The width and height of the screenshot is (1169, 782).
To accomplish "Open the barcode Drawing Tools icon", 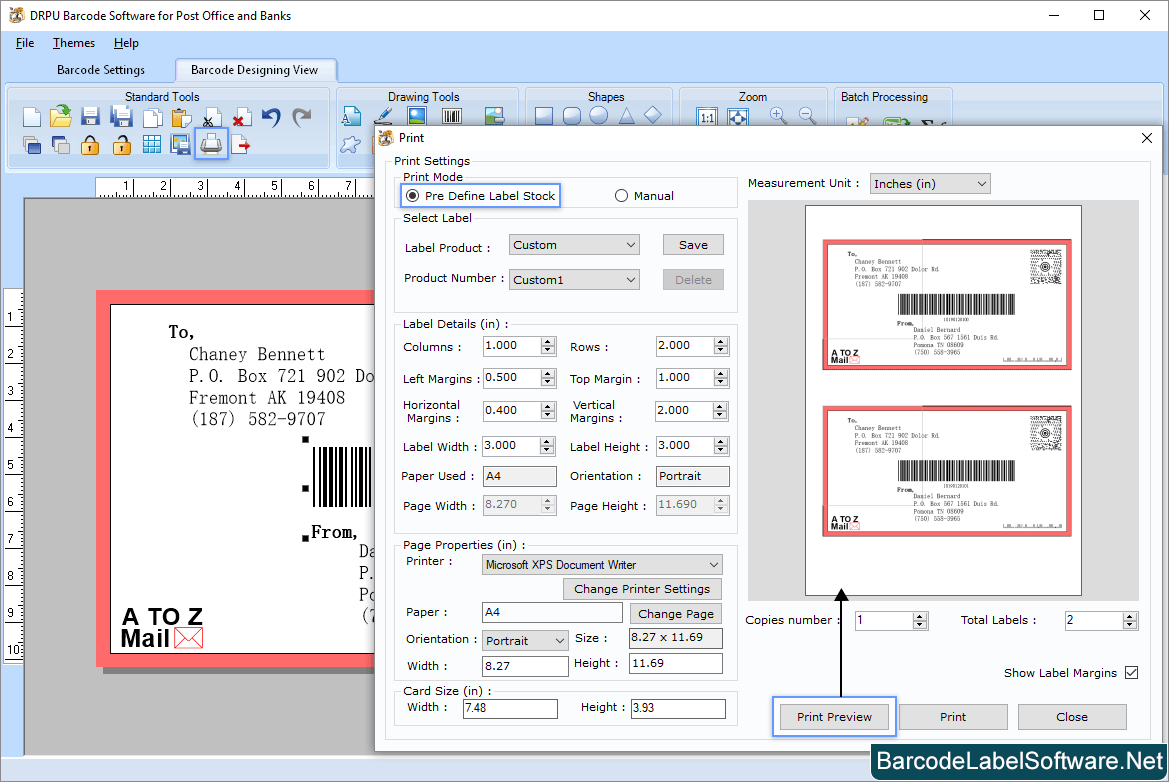I will pyautogui.click(x=451, y=116).
